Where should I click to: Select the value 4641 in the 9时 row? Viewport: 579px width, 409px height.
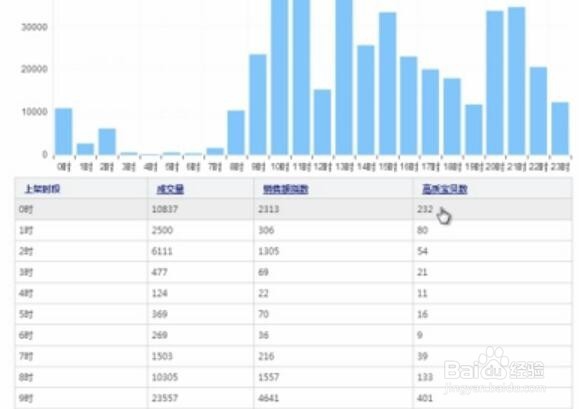[x=268, y=398]
